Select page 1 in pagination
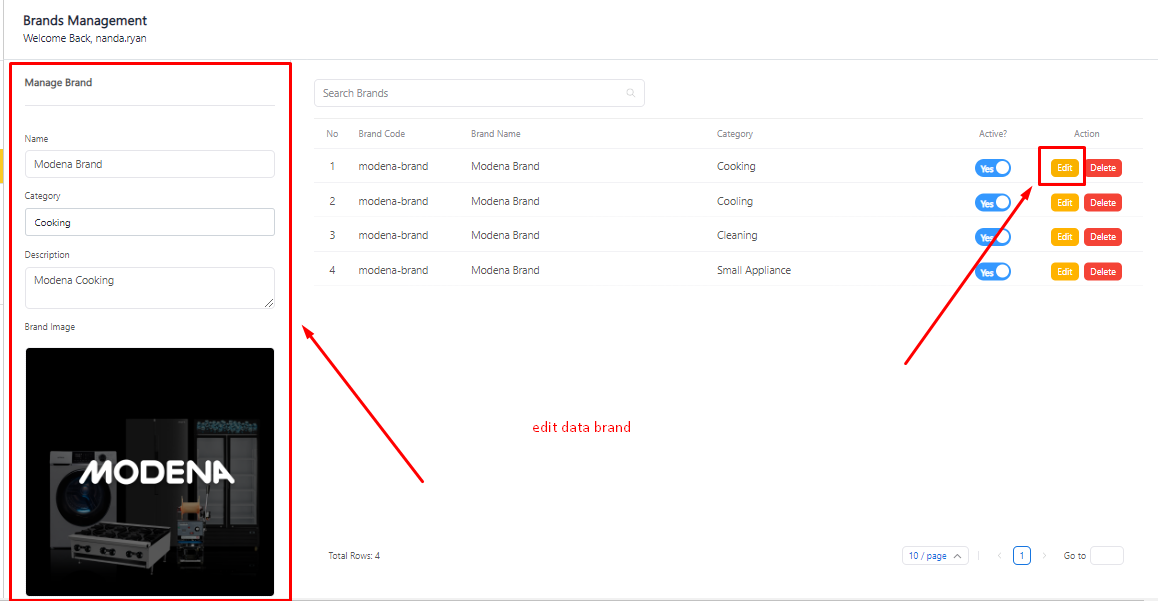The image size is (1158, 601). point(1021,556)
